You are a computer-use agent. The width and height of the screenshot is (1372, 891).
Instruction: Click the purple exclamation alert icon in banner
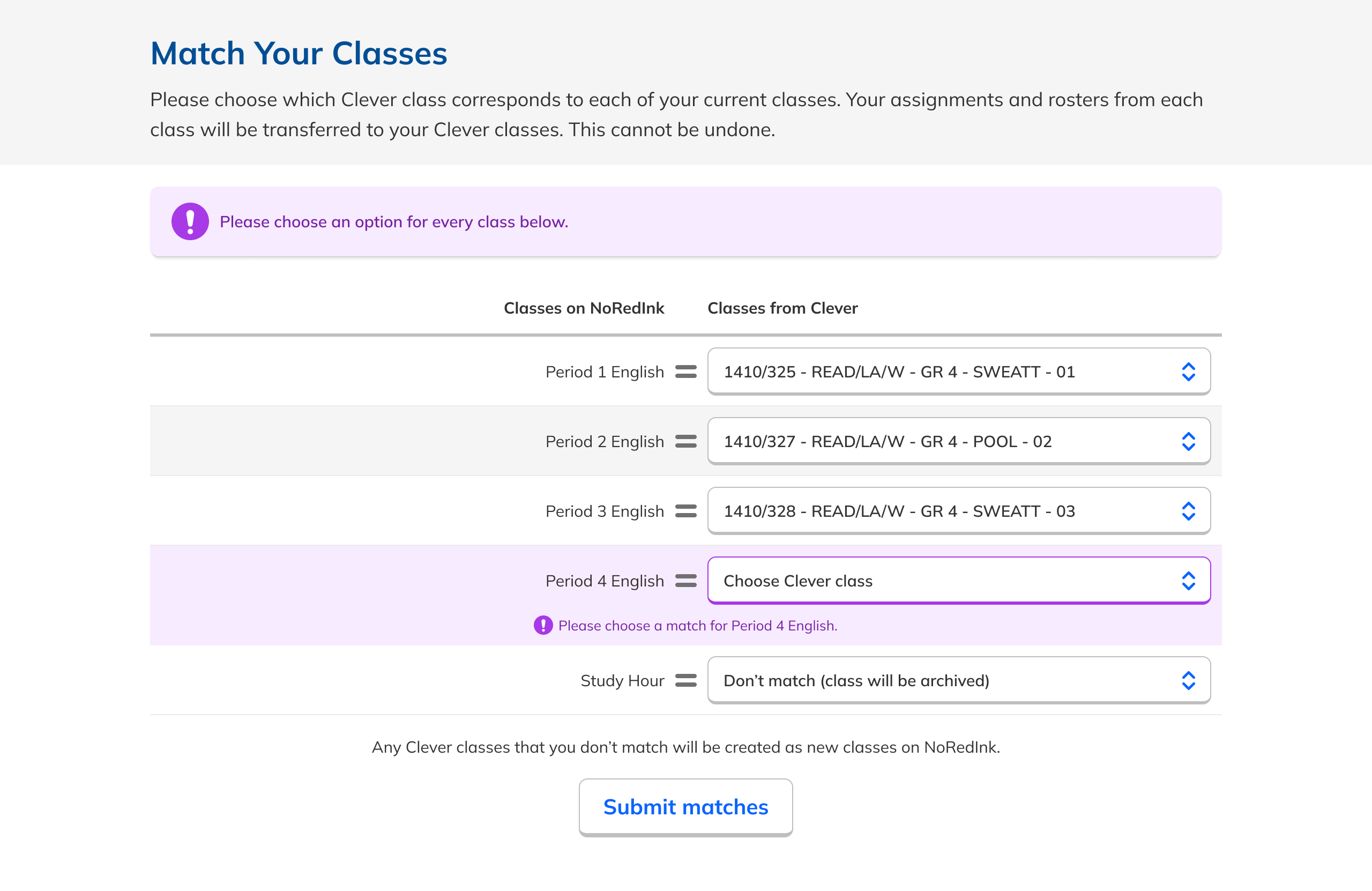pos(190,221)
